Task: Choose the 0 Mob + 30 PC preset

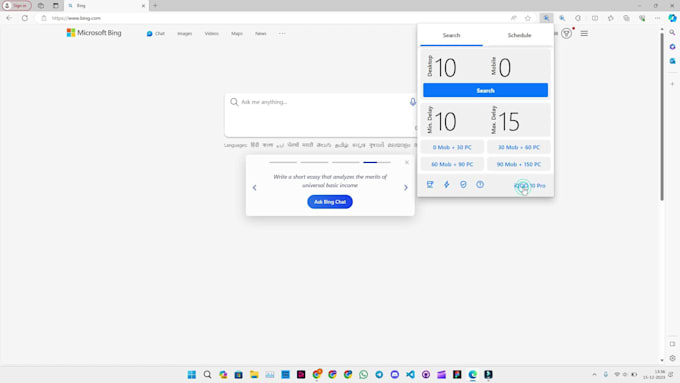Action: click(x=452, y=147)
